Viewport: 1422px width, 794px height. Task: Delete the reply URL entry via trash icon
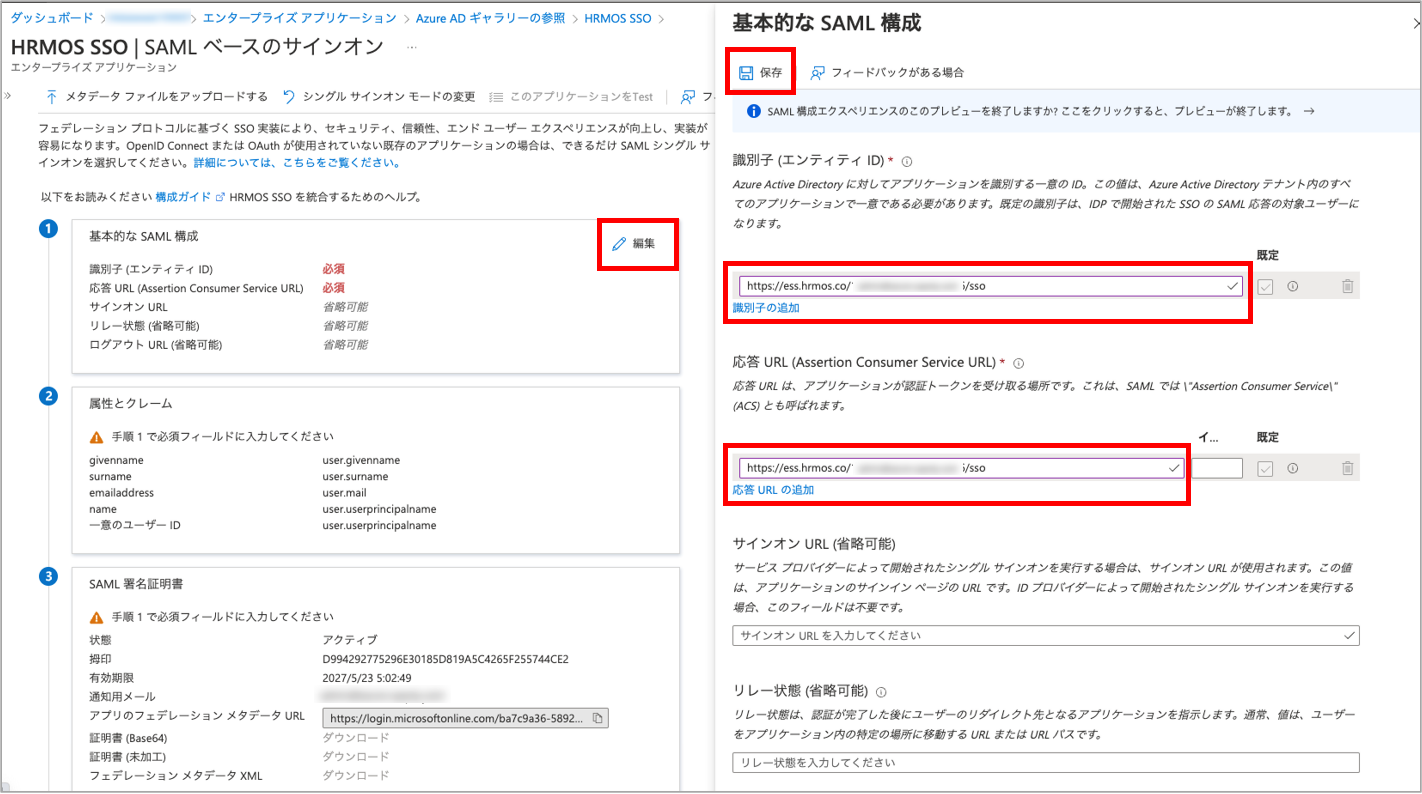1347,468
